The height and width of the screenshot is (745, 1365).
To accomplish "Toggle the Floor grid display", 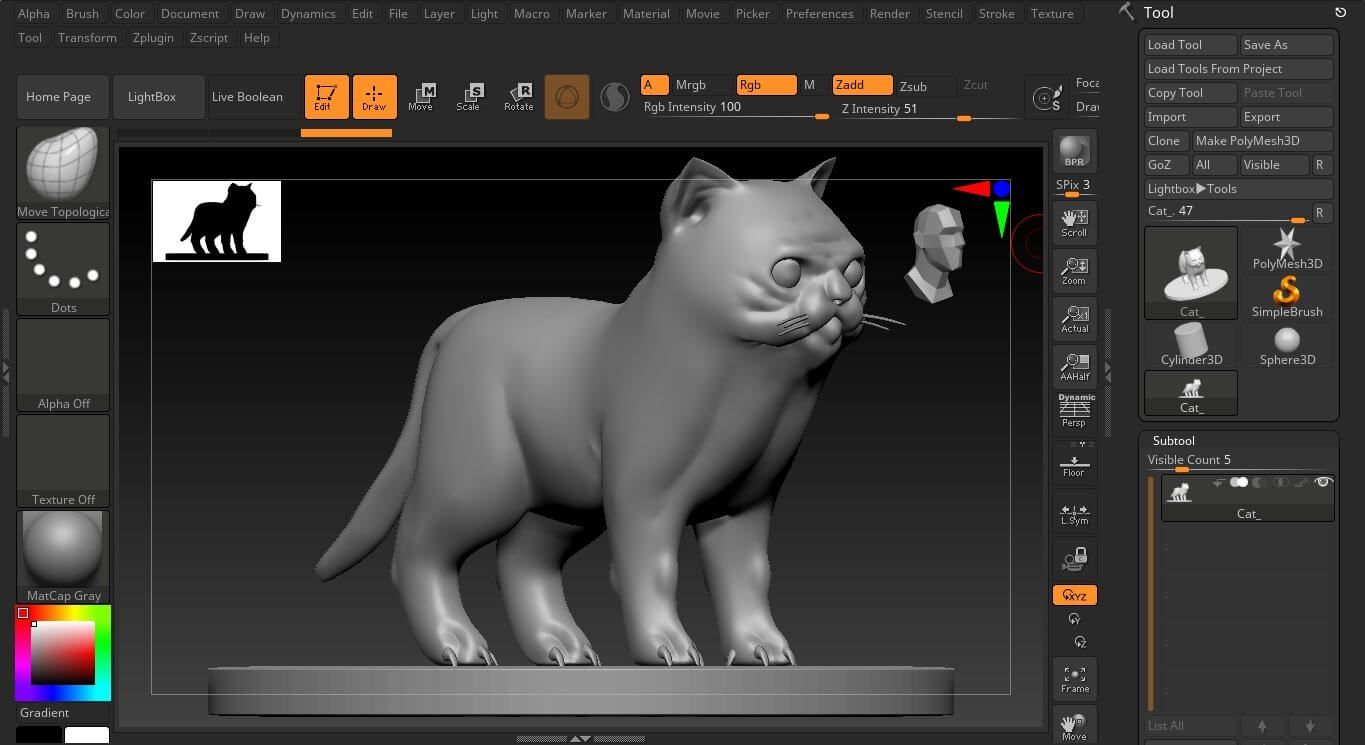I will (x=1074, y=463).
